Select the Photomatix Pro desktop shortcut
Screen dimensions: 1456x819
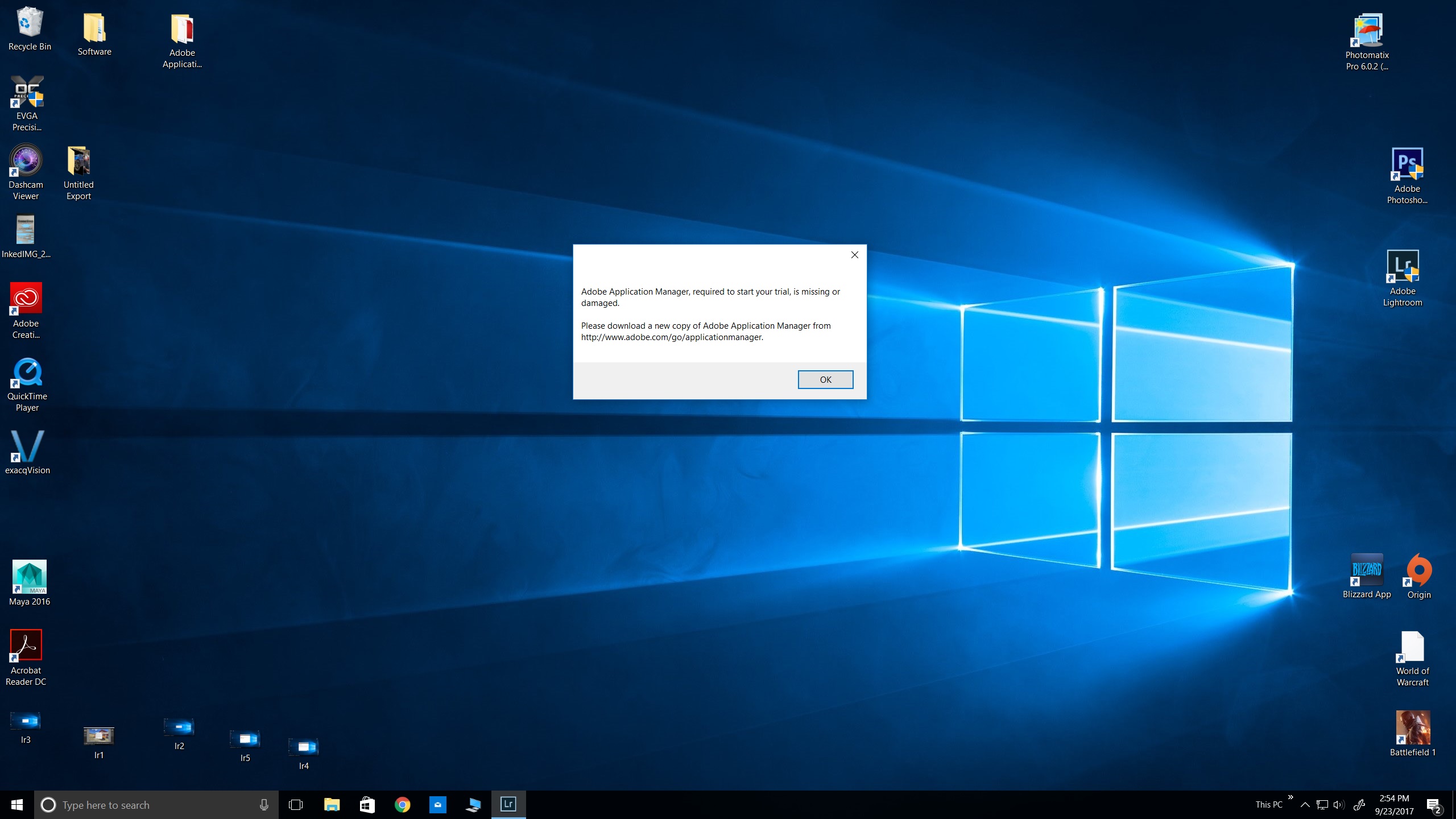click(1367, 31)
